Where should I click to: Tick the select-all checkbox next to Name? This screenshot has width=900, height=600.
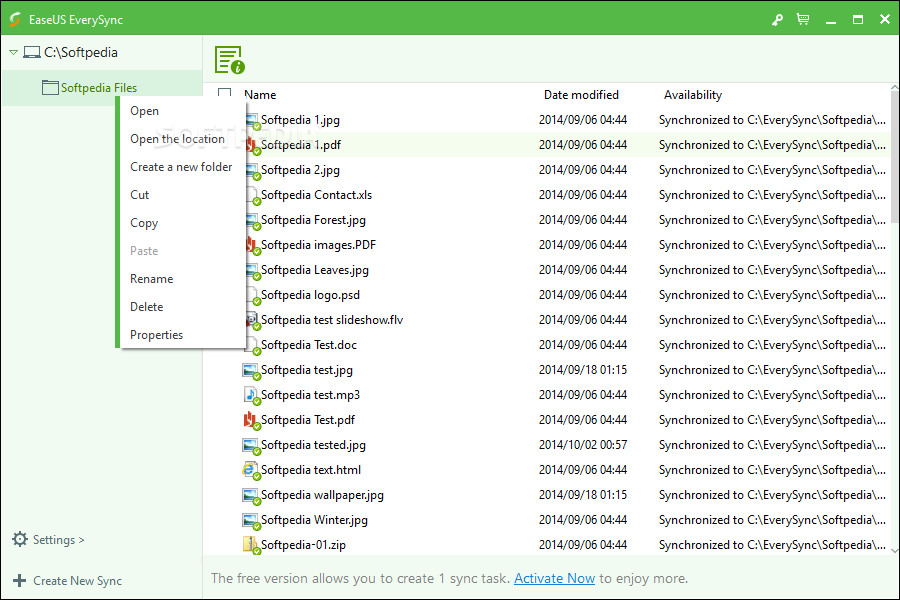pyautogui.click(x=224, y=94)
